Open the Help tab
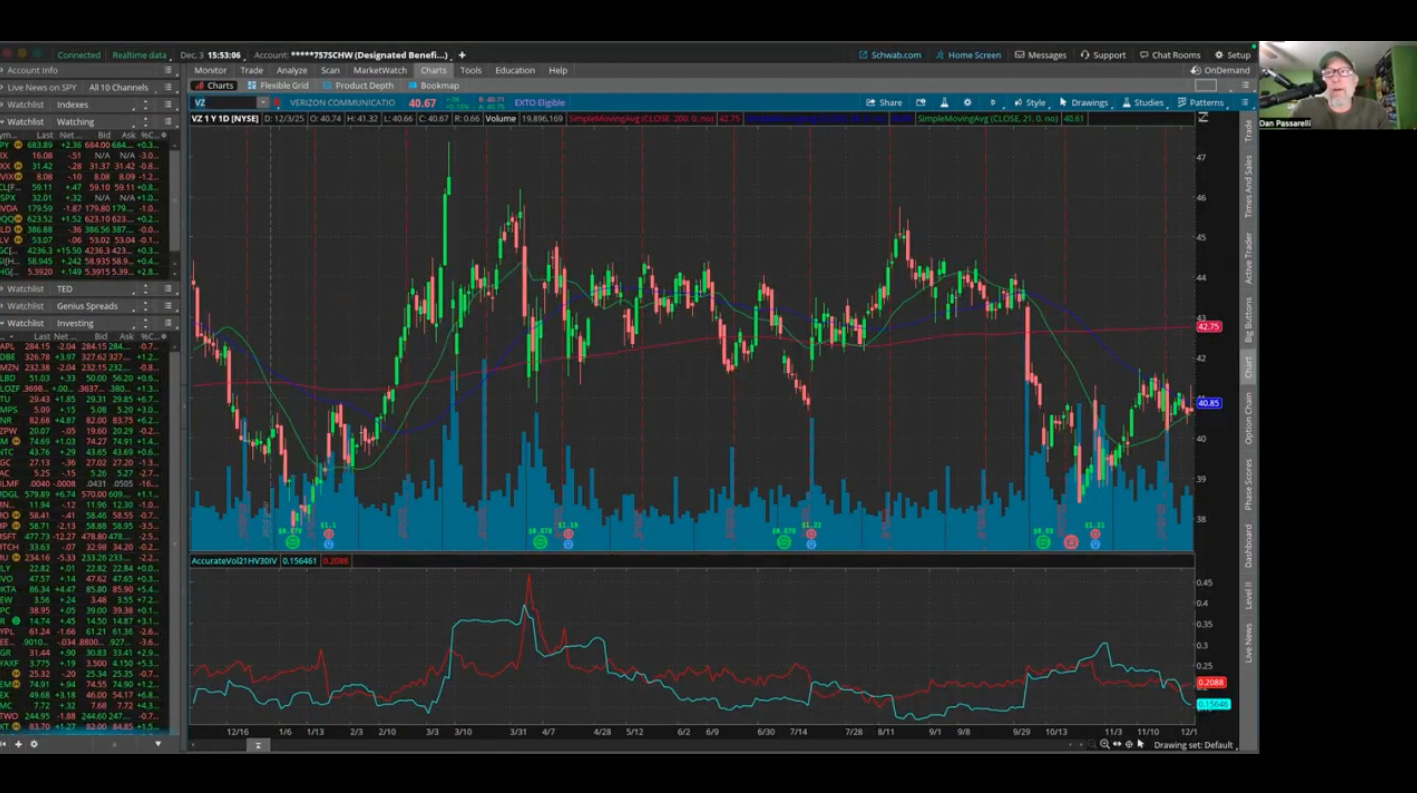 tap(558, 70)
